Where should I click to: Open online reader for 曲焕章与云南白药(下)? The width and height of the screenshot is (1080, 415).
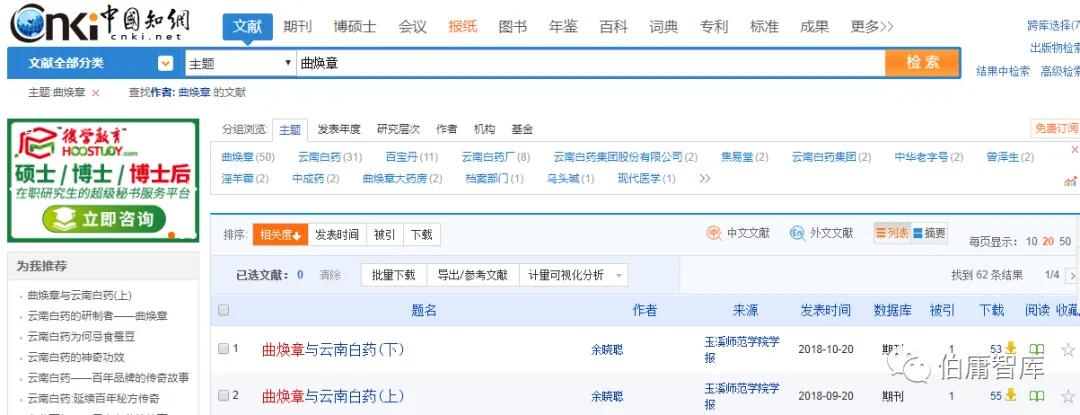(1036, 349)
